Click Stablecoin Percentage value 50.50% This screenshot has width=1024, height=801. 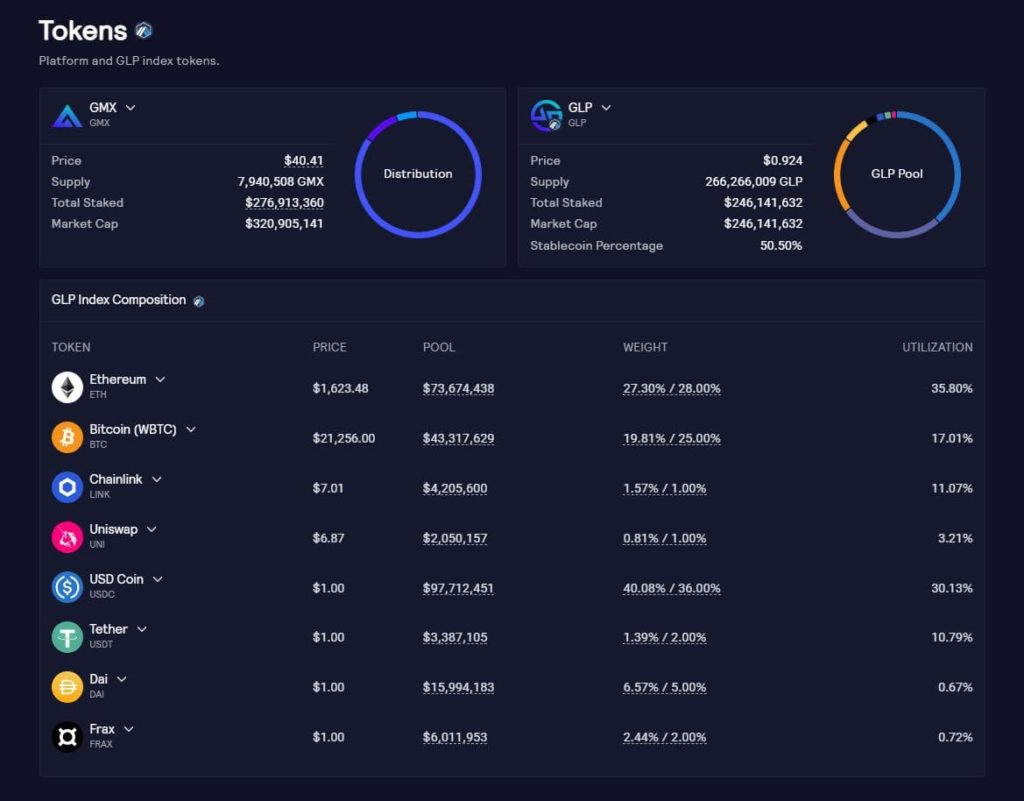[x=781, y=245]
